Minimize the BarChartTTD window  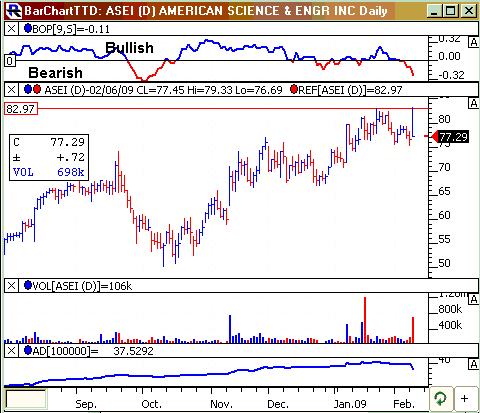pyautogui.click(x=434, y=11)
